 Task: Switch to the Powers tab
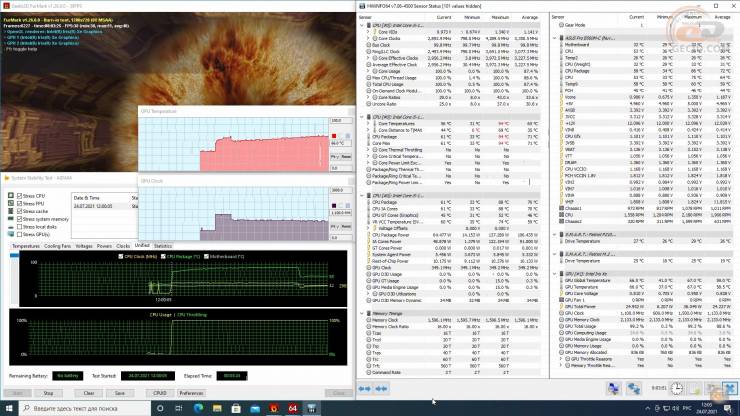[104, 246]
